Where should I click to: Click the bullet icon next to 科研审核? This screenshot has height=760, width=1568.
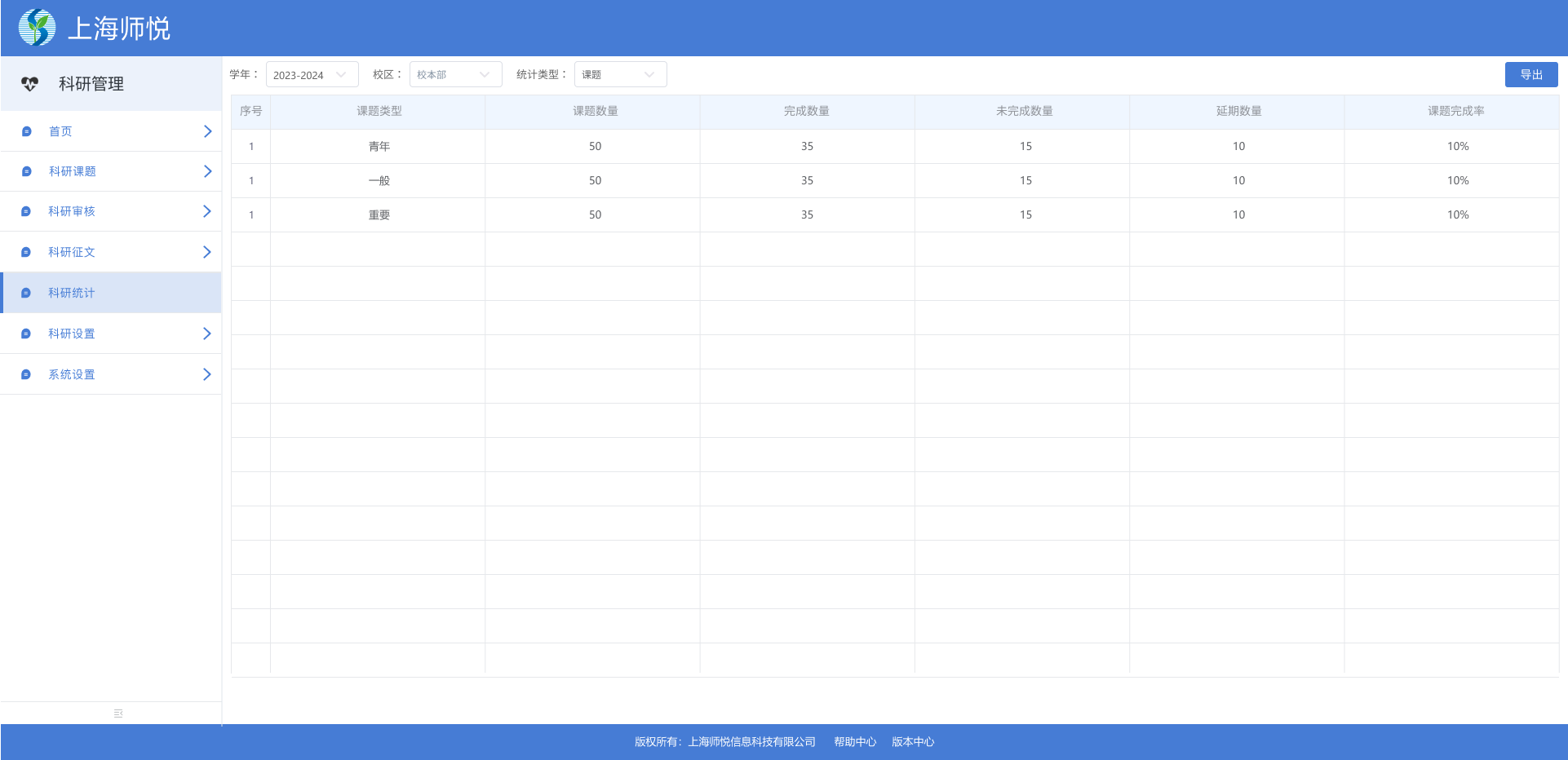coord(26,211)
